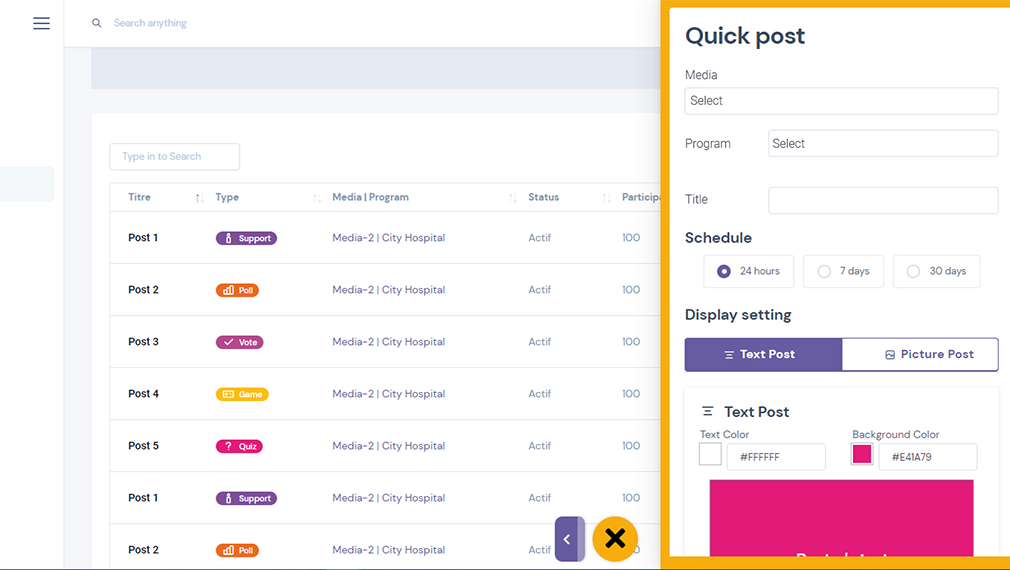Click the pink background color swatch
Screen dimensions: 1010x570
pos(862,454)
